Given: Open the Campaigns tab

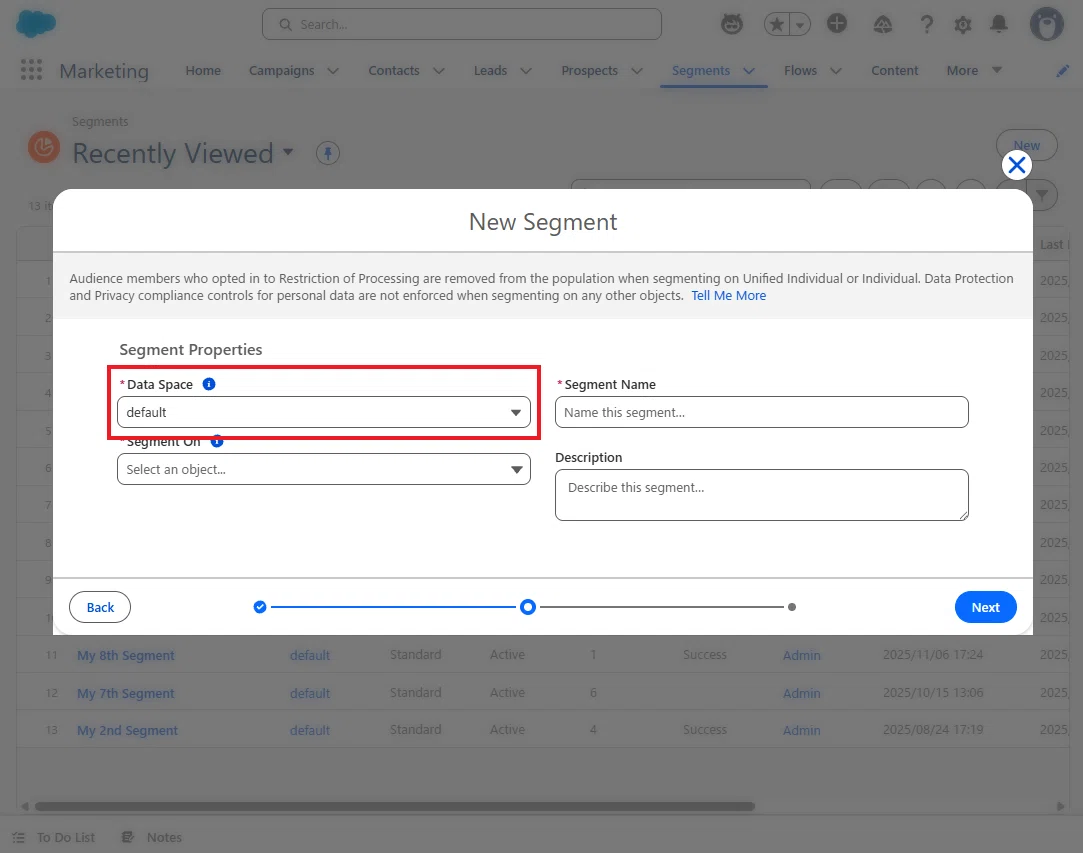Looking at the screenshot, I should coord(281,70).
